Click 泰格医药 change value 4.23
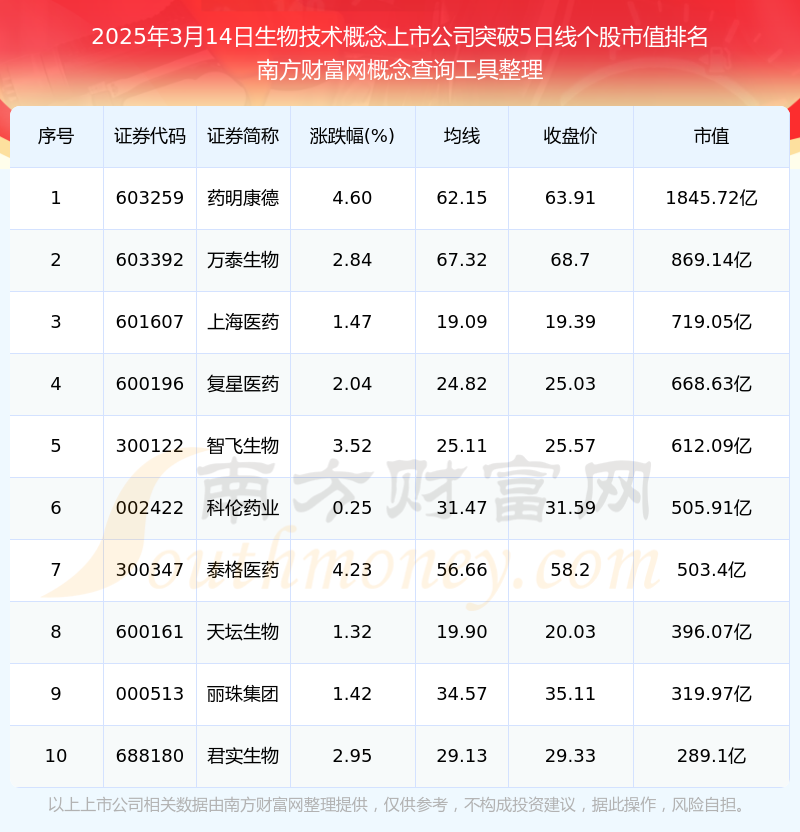 (x=352, y=570)
